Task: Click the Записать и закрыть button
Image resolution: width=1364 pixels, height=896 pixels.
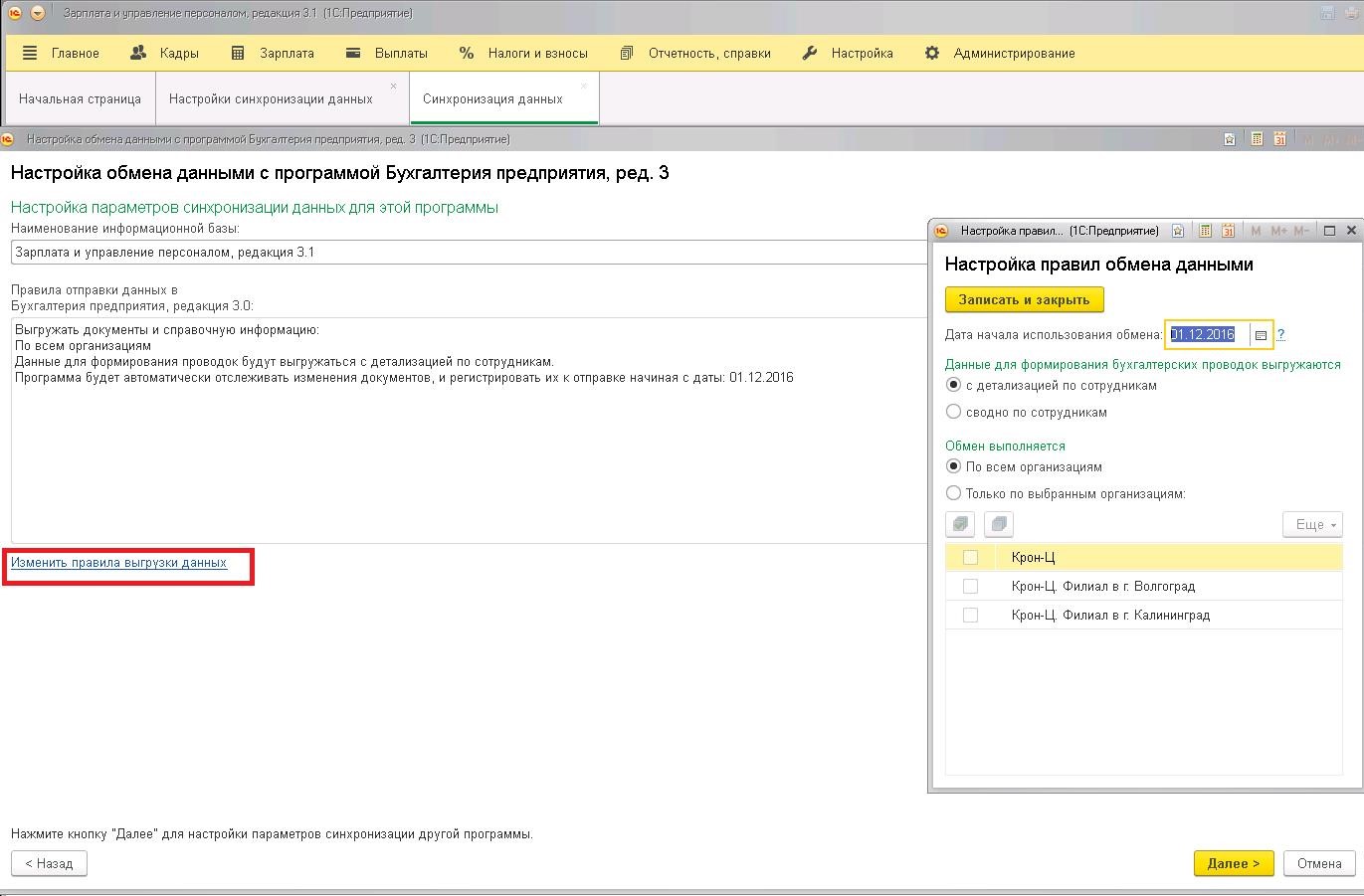Action: click(1024, 299)
